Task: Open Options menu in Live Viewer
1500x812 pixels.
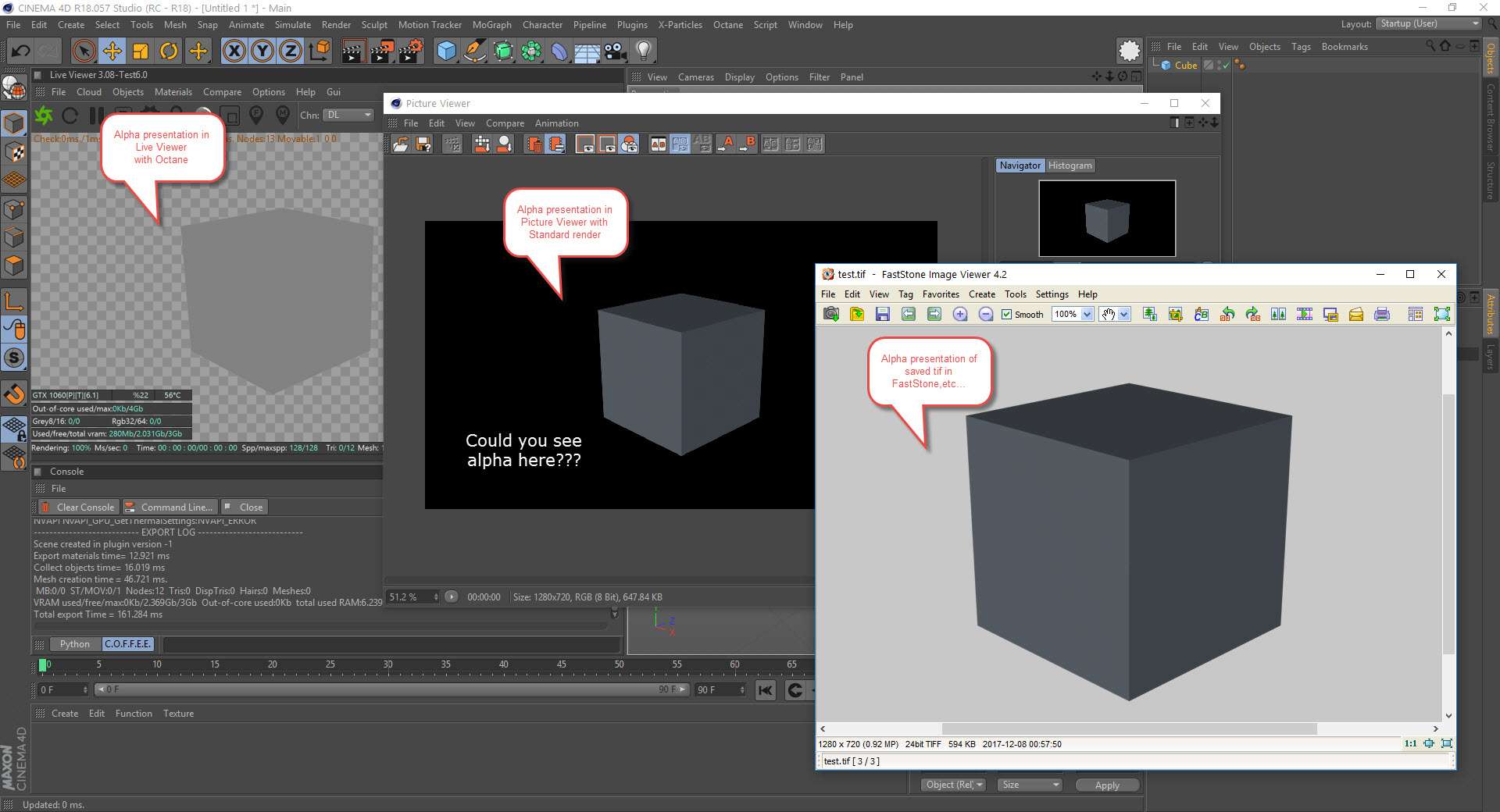Action: coord(268,92)
